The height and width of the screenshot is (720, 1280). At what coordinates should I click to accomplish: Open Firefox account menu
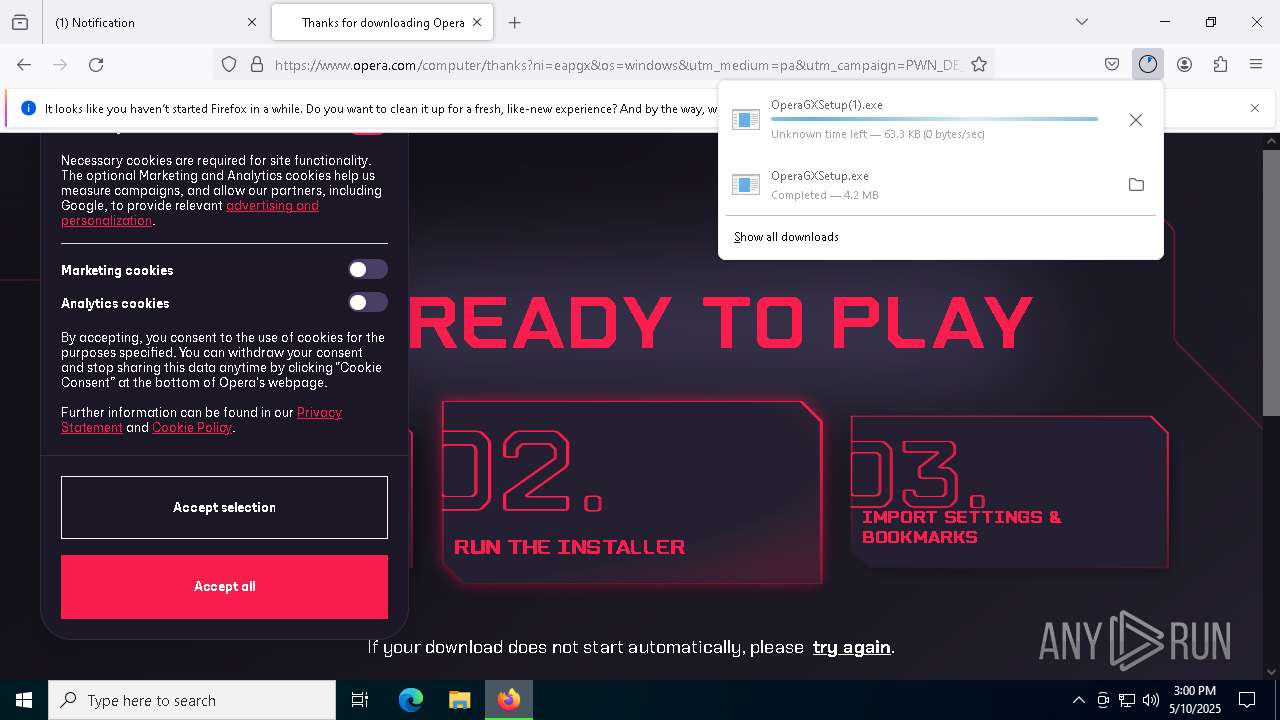[1184, 64]
